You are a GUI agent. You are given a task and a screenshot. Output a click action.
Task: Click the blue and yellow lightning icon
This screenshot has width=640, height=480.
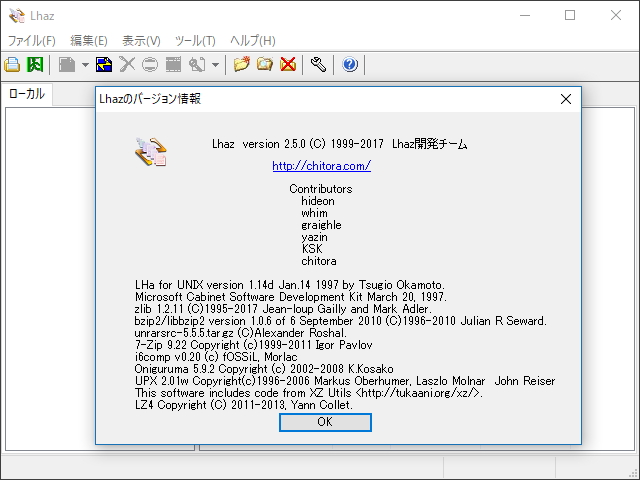click(x=104, y=64)
